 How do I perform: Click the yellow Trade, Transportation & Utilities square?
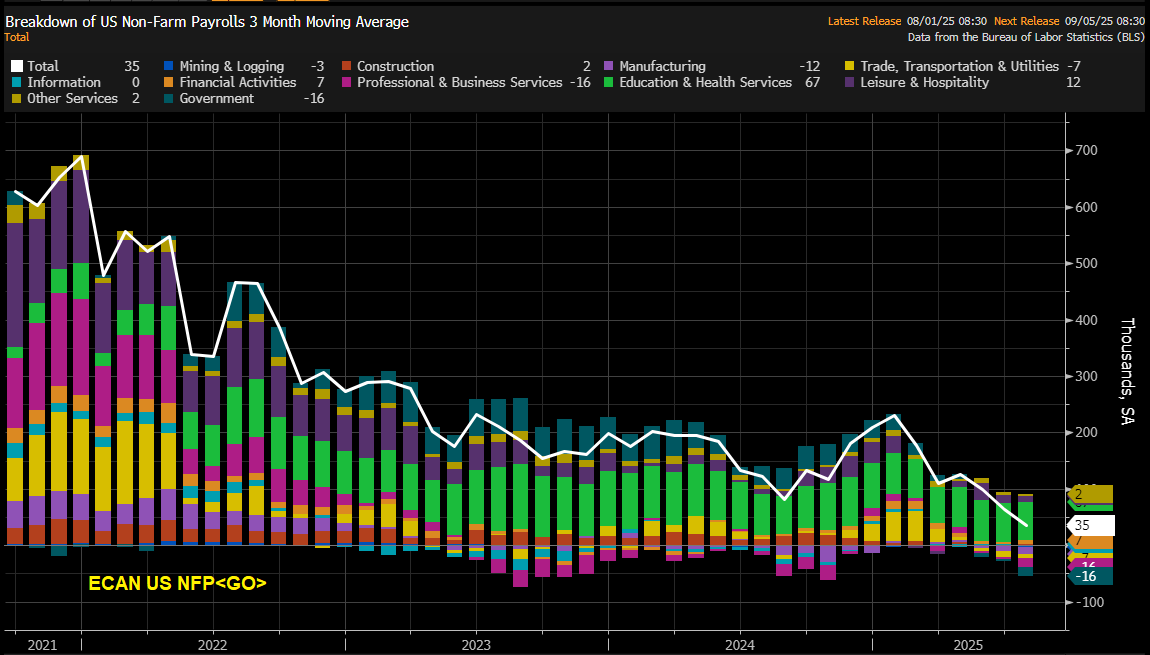point(849,66)
